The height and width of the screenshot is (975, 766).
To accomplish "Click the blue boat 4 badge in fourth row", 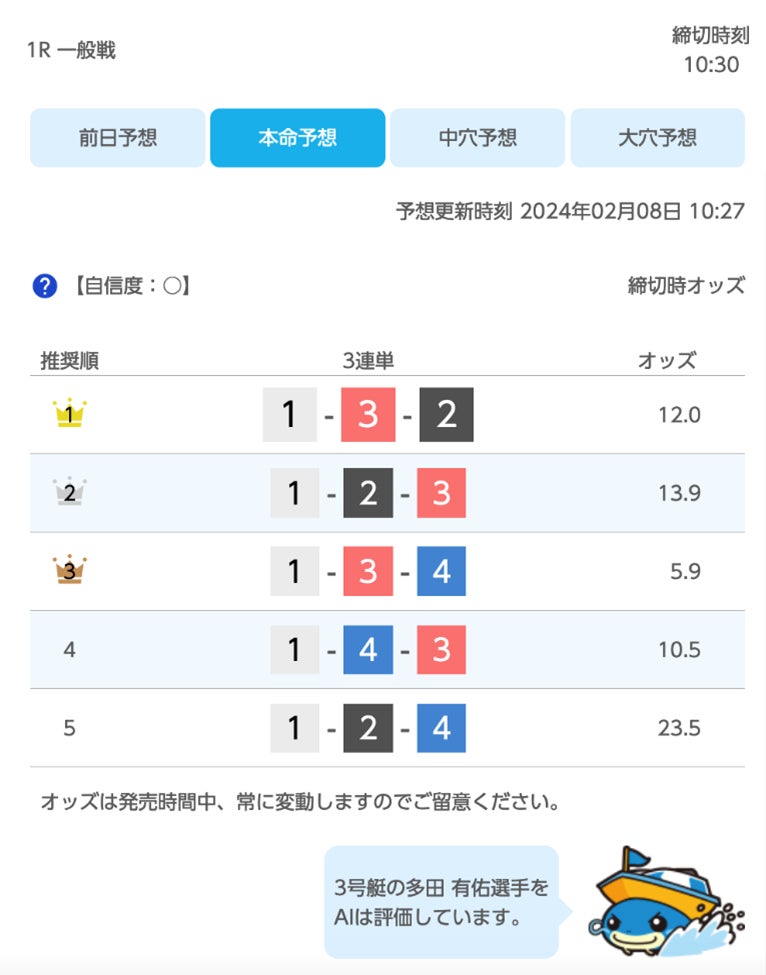I will pyautogui.click(x=368, y=650).
